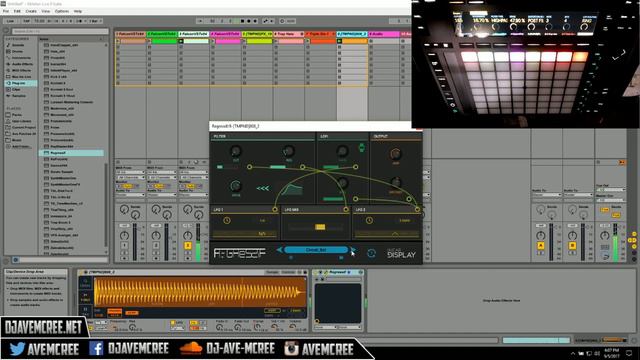Open the Help menu
The image size is (640, 360).
click(x=78, y=11)
